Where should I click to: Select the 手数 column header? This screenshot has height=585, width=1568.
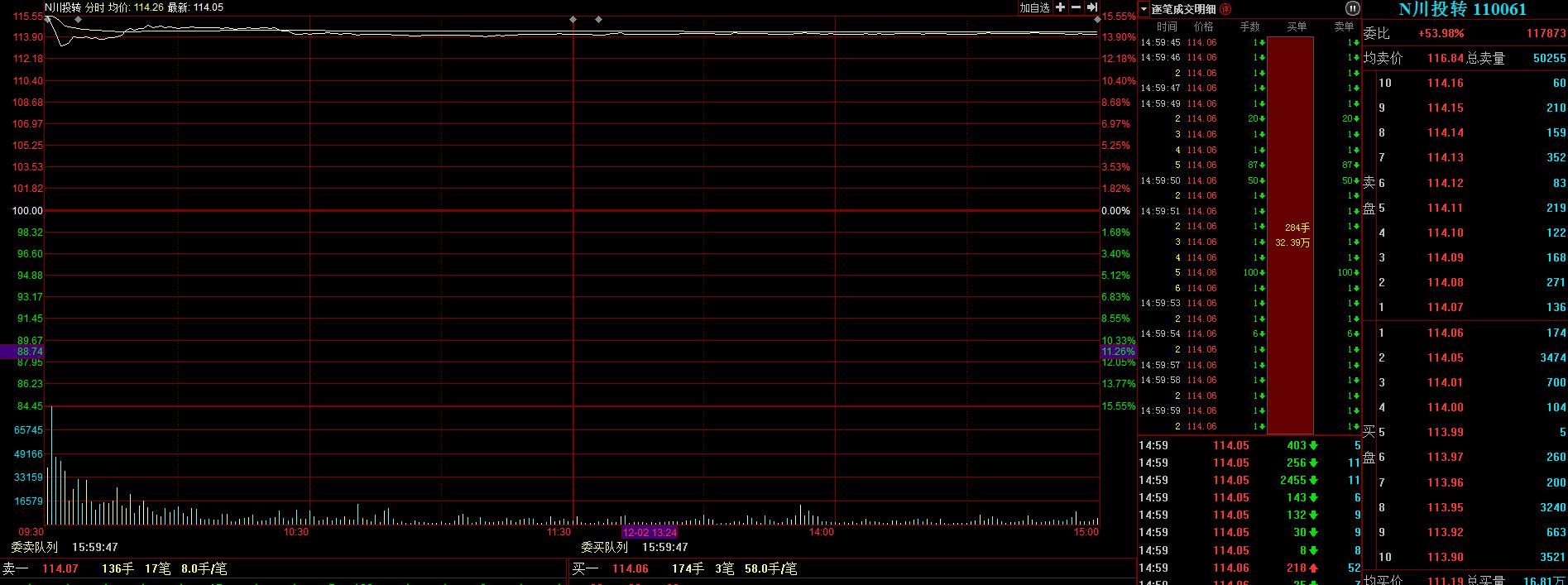[1249, 27]
